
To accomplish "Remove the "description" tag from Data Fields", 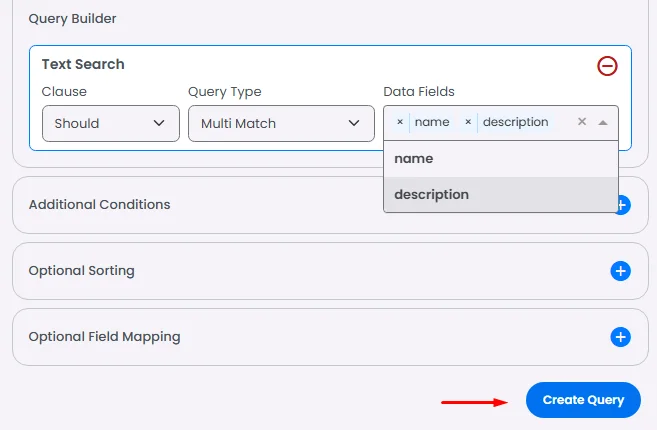I will tap(468, 122).
